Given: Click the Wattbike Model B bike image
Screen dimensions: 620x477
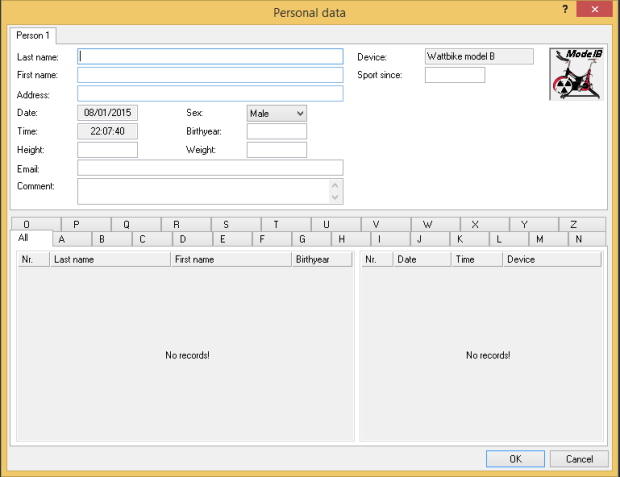Looking at the screenshot, I should coord(578,75).
